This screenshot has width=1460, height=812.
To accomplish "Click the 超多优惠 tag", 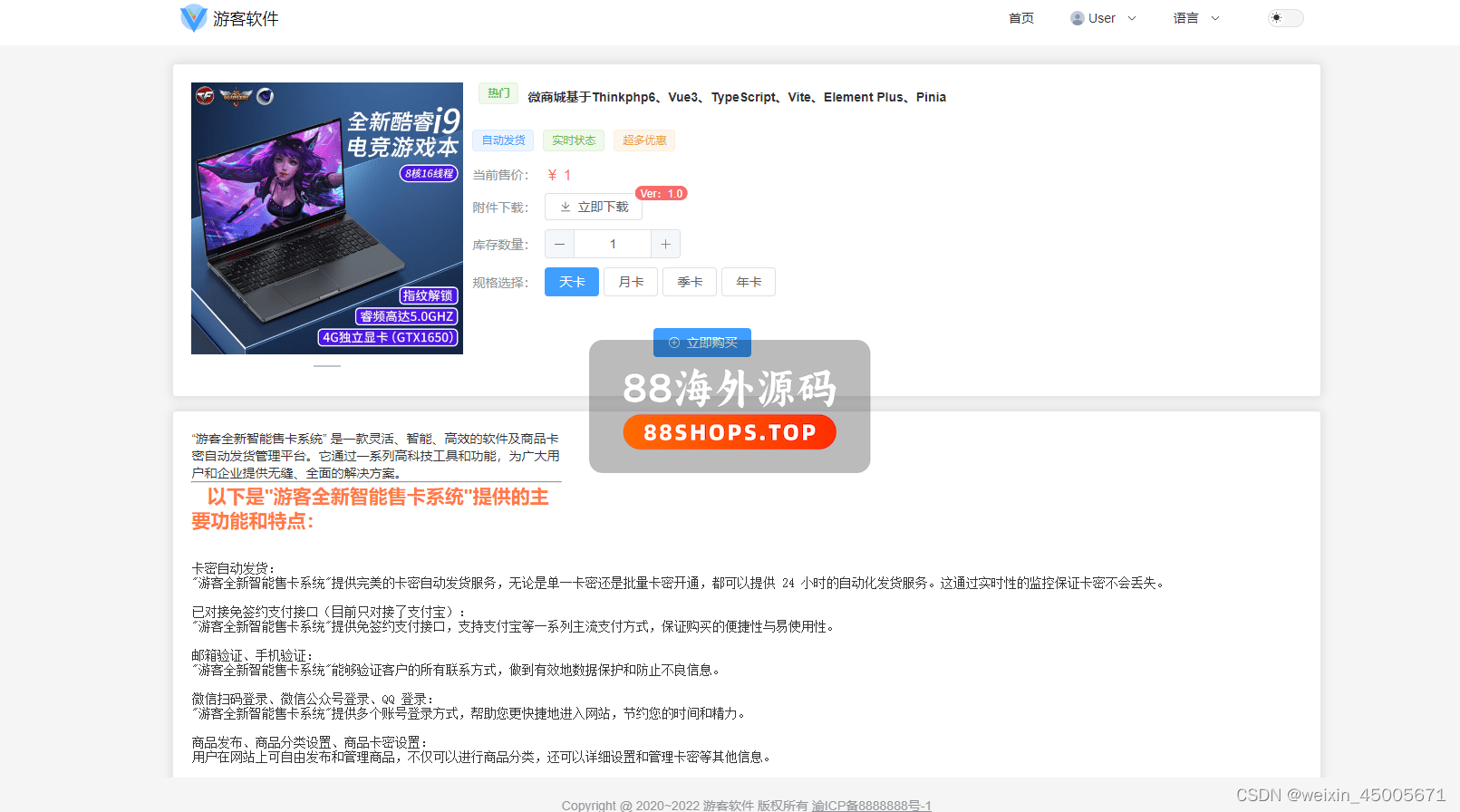I will point(644,140).
